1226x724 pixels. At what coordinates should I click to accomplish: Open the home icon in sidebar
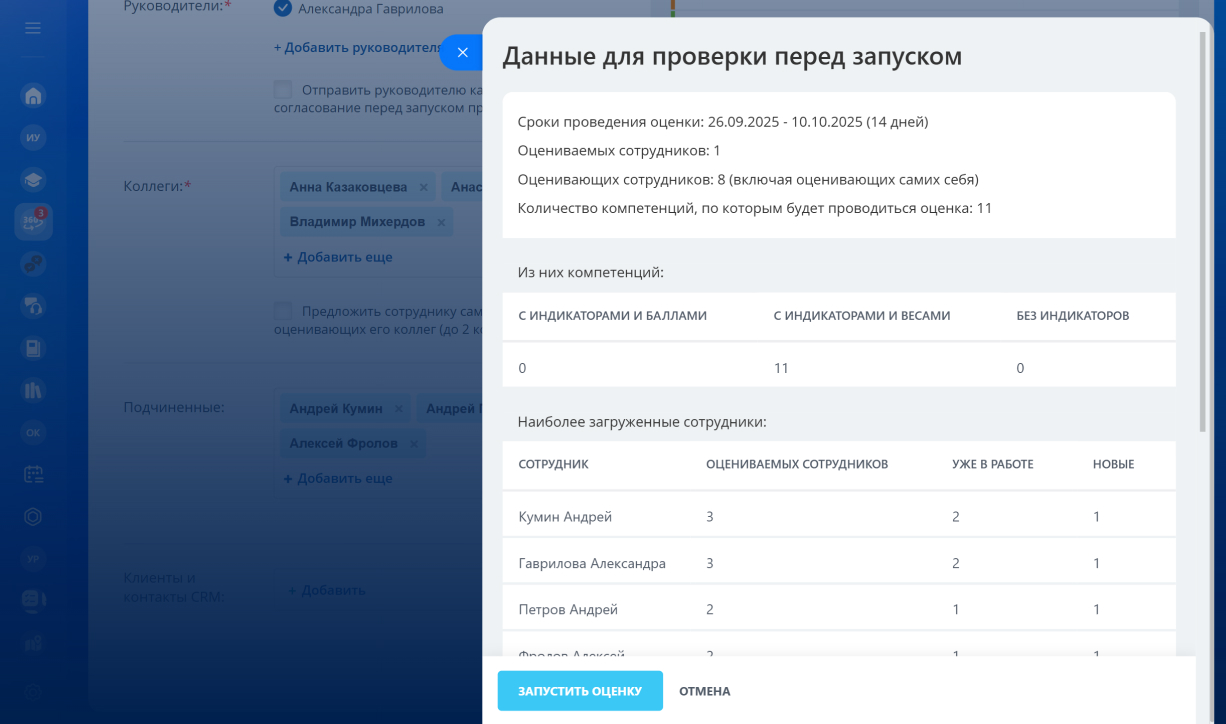[x=33, y=97]
